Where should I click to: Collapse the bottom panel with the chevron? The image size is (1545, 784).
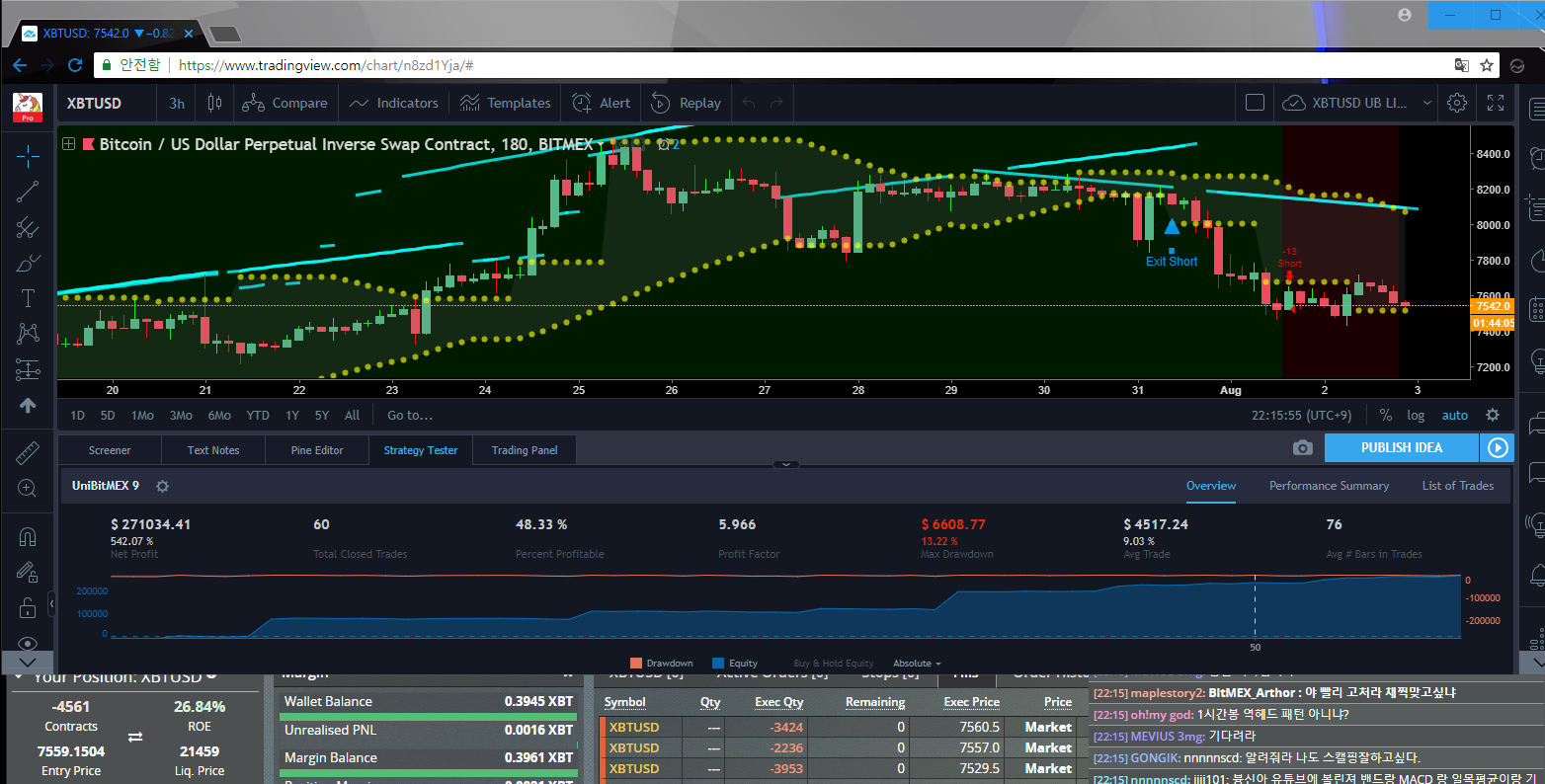[785, 464]
